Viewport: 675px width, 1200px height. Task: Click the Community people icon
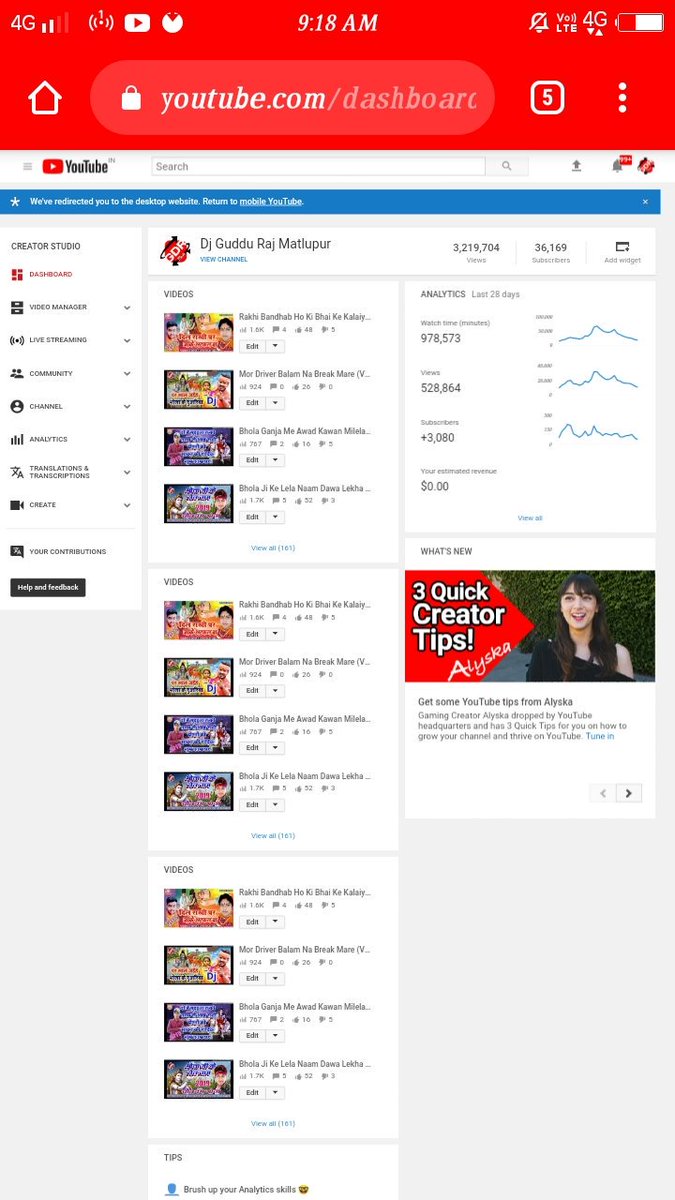click(x=17, y=373)
